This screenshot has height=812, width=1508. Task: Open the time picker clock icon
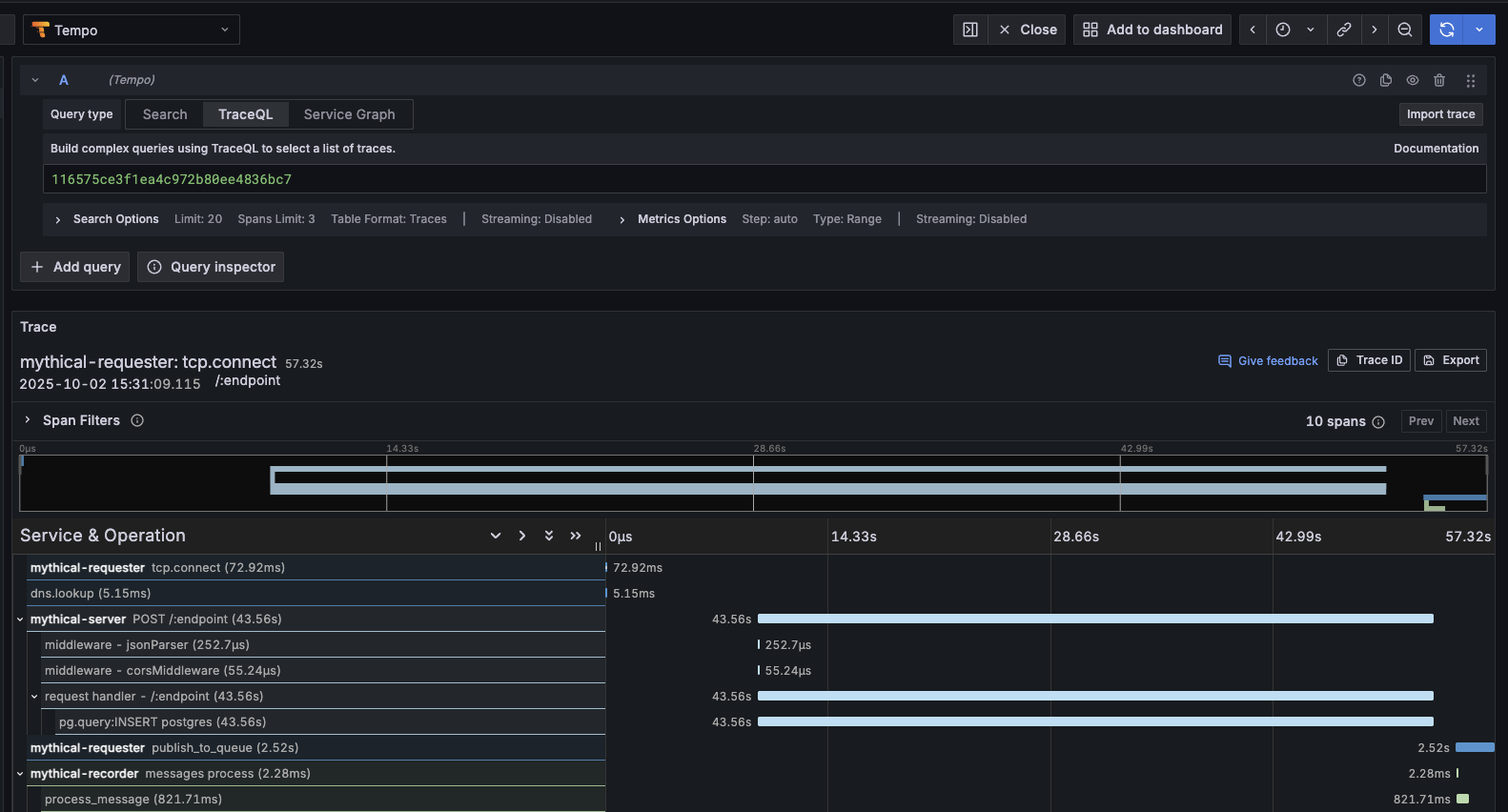point(1283,30)
